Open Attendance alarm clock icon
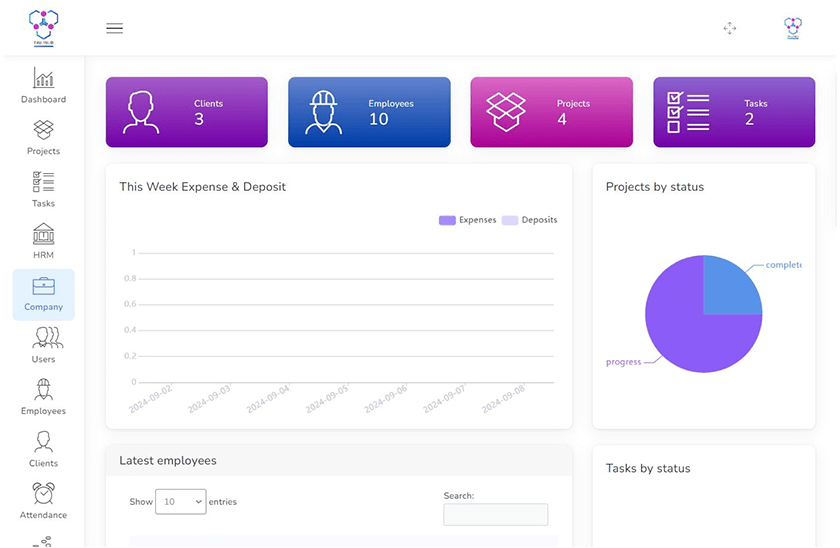The height and width of the screenshot is (548, 840). tap(43, 494)
